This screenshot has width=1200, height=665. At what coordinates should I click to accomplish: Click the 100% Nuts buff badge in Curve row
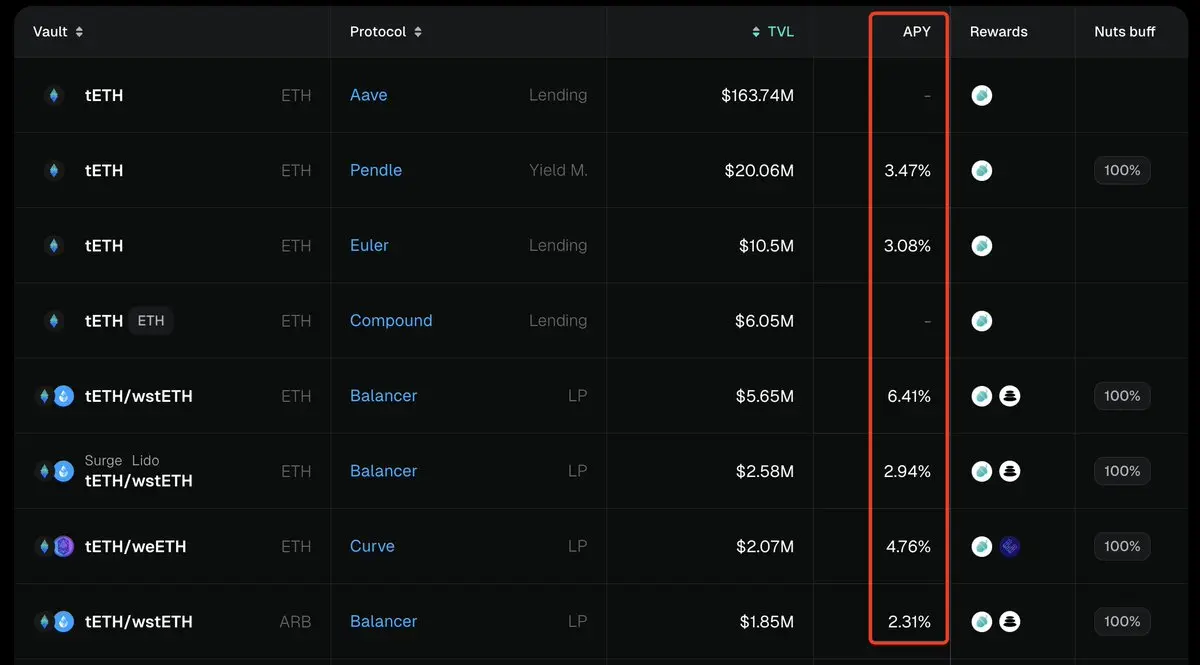(x=1122, y=546)
